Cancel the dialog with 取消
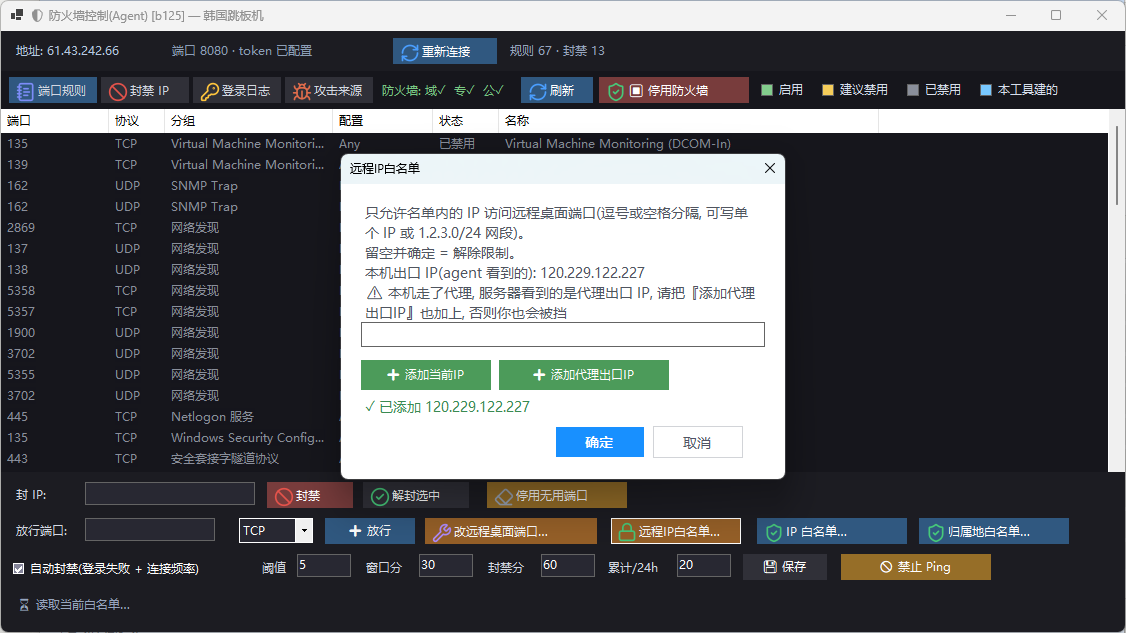Viewport: 1126px width, 633px height. coord(697,443)
